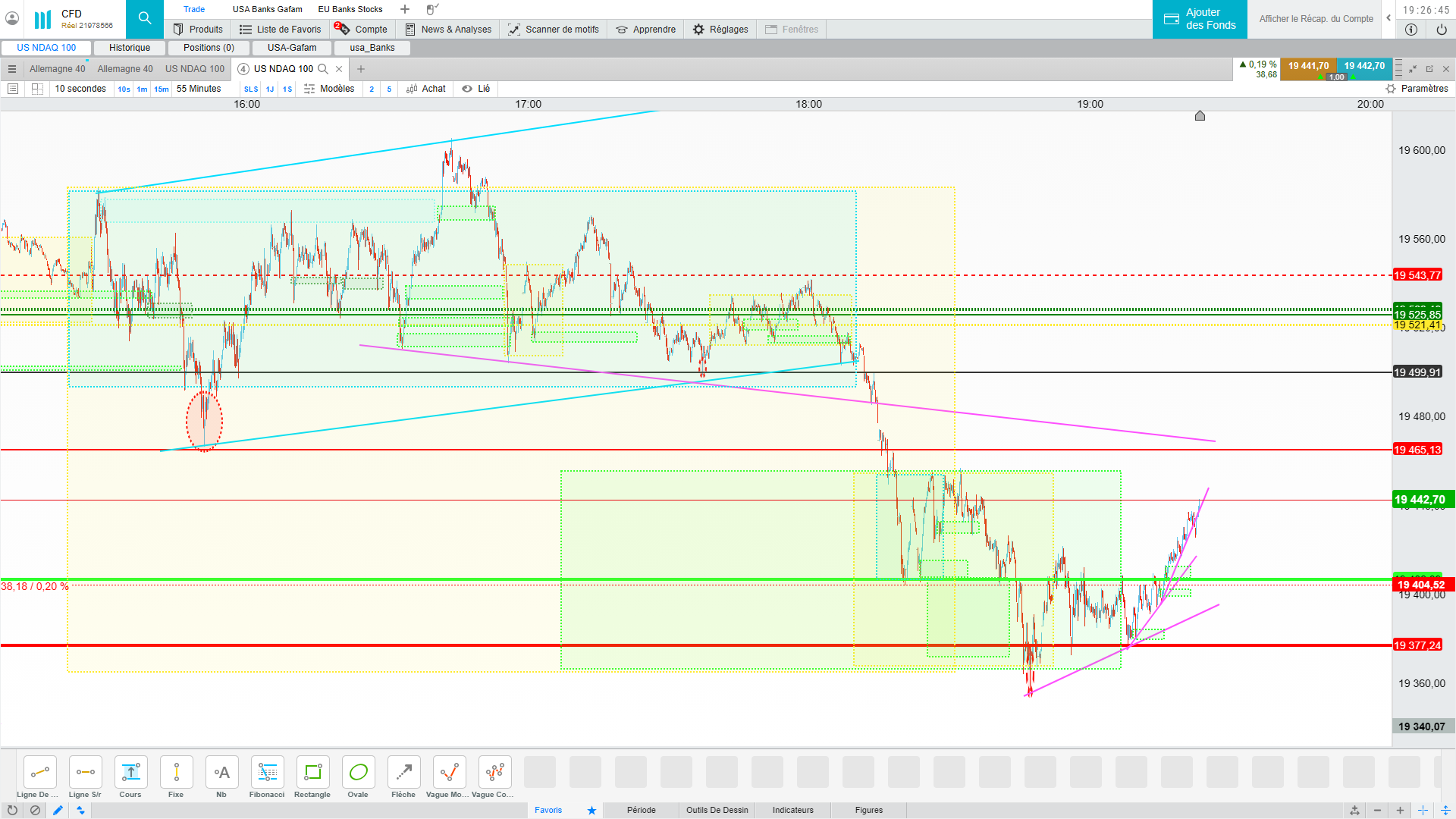This screenshot has height=819, width=1456.
Task: Open the 10 secondes timeframe dropdown
Action: pyautogui.click(x=80, y=89)
